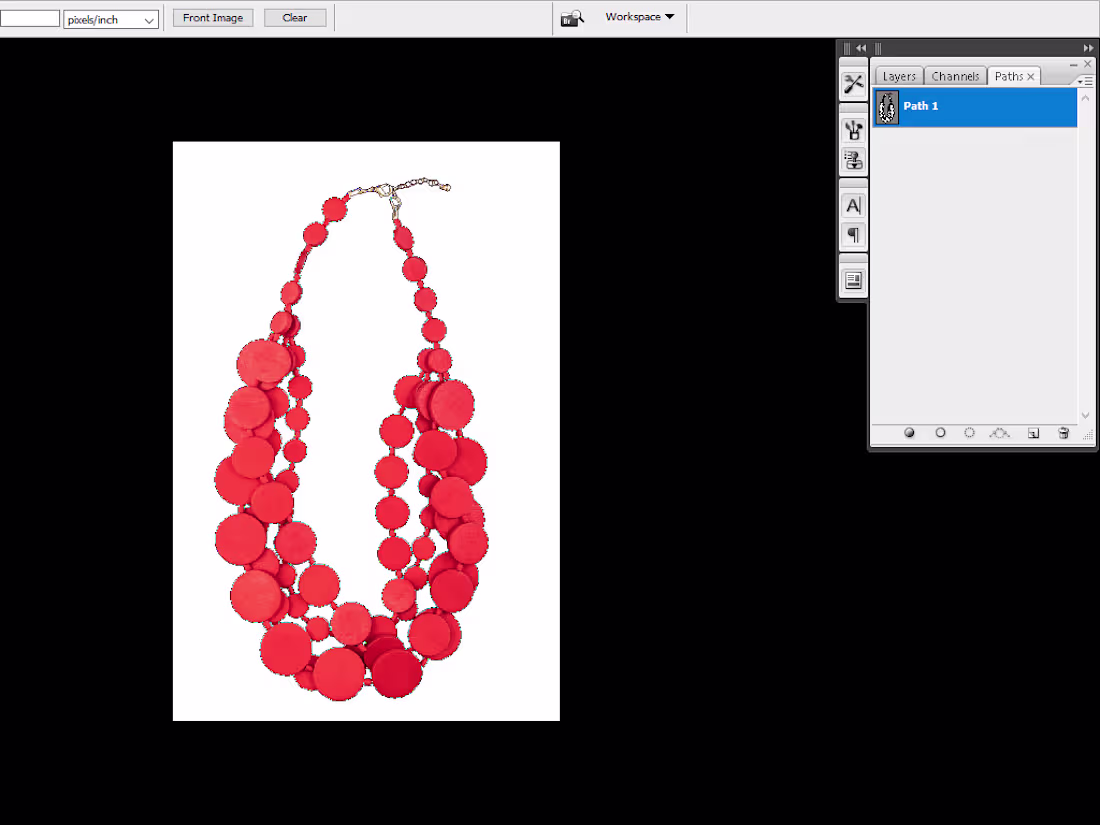
Task: Stroke the path with brush icon
Action: coord(940,433)
